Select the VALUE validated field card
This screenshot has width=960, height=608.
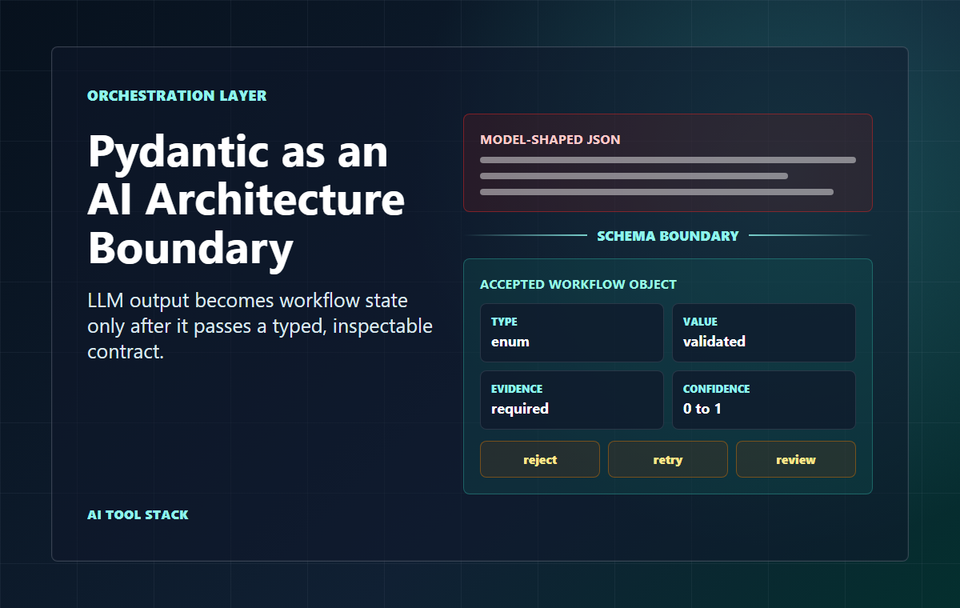(763, 332)
